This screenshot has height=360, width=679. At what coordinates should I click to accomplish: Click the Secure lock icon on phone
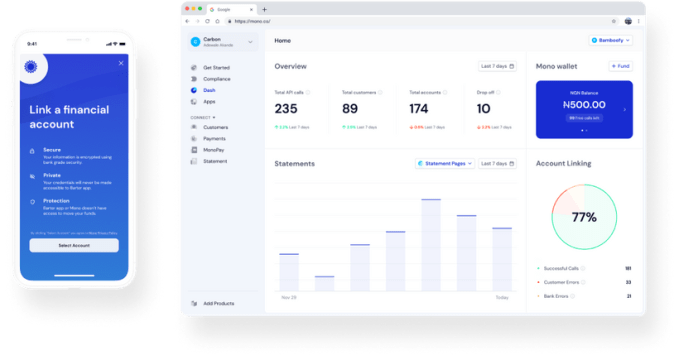coord(32,151)
